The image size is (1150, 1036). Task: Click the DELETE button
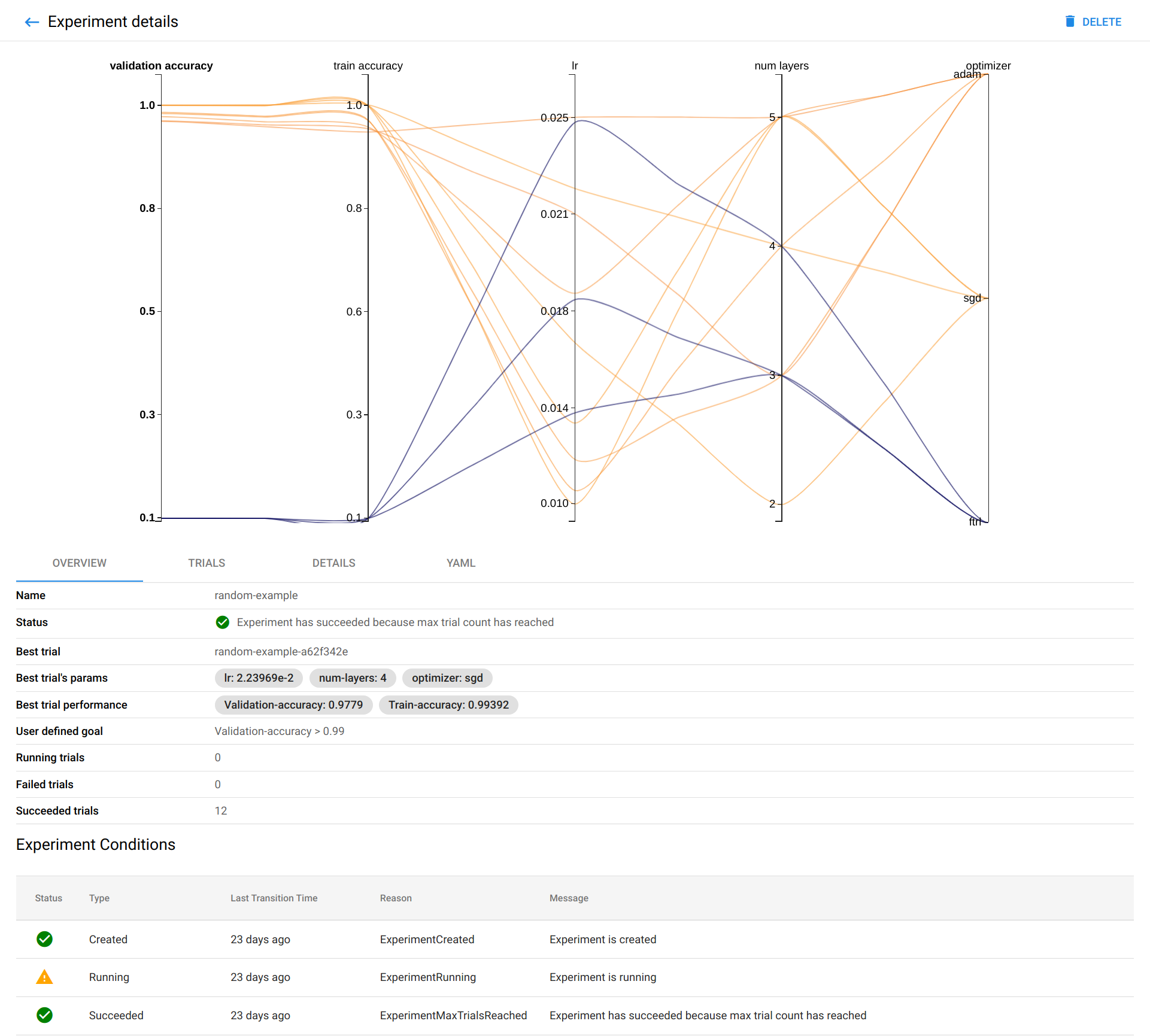pyautogui.click(x=1102, y=22)
